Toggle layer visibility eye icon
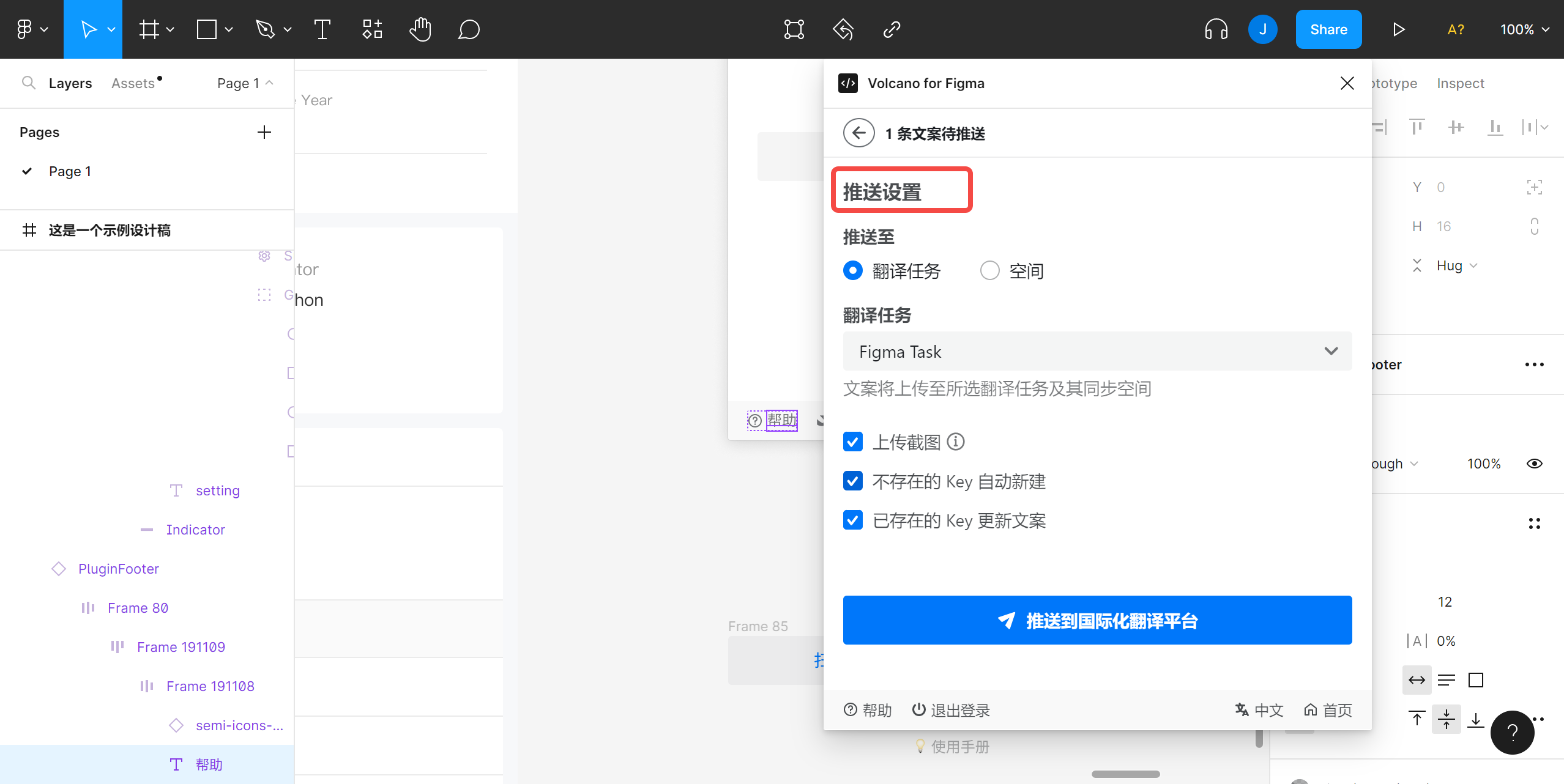This screenshot has height=784, width=1564. 1534,464
